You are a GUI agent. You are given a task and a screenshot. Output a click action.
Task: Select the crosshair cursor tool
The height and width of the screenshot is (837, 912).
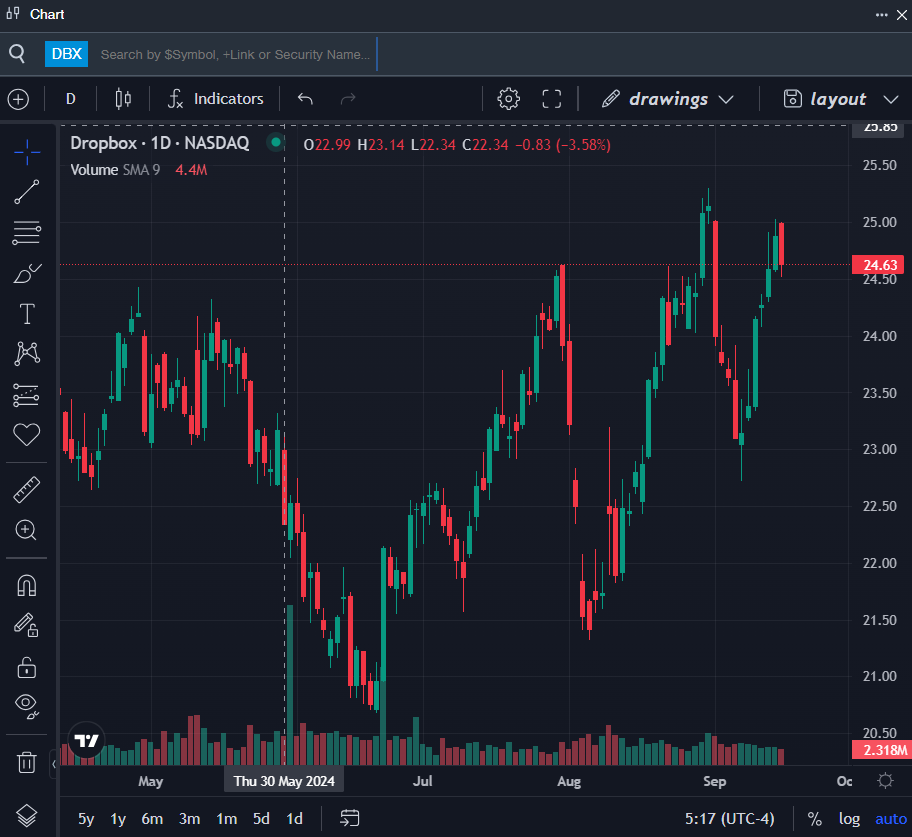click(27, 152)
